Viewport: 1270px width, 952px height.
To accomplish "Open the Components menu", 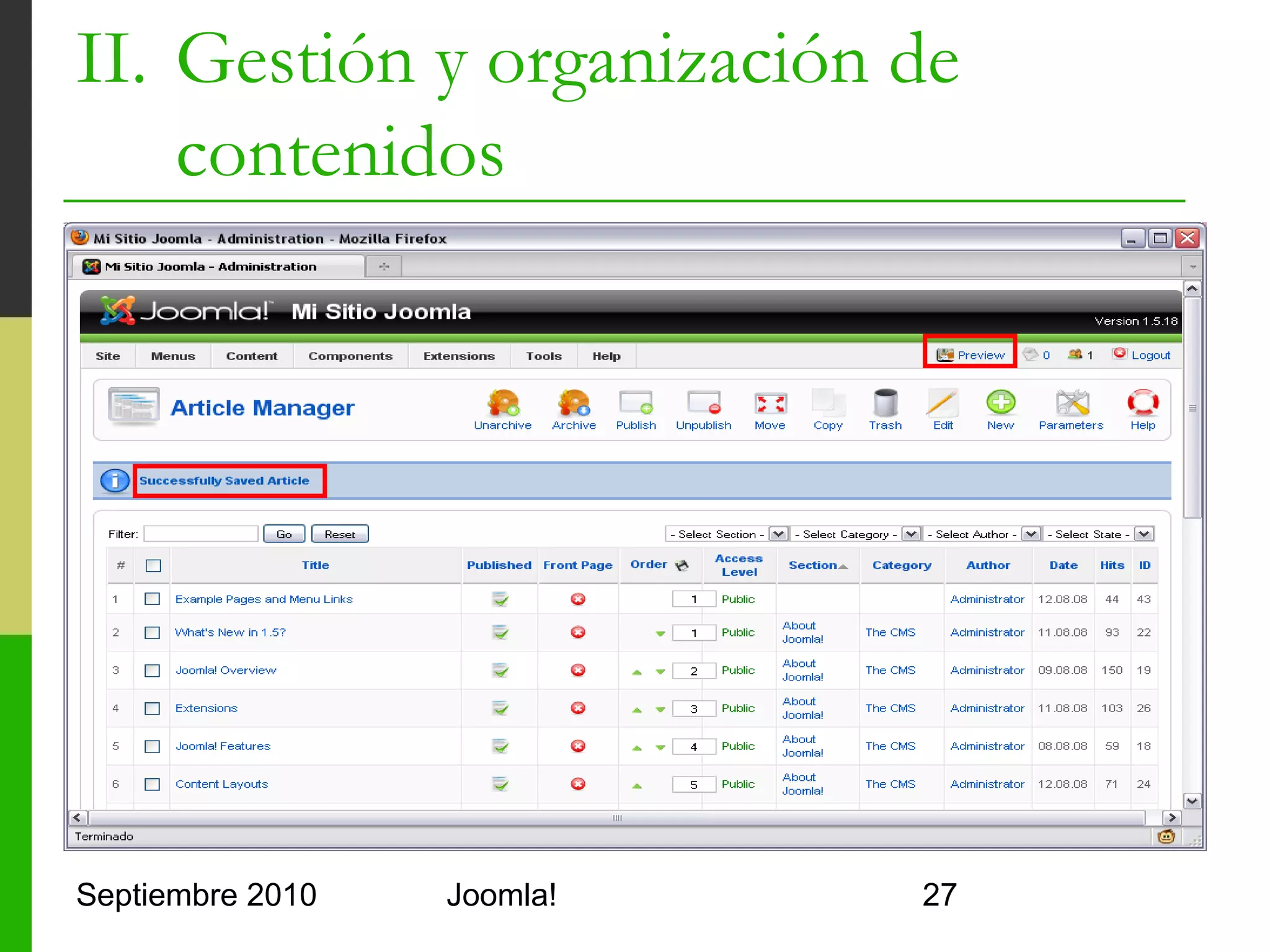I will tap(350, 356).
